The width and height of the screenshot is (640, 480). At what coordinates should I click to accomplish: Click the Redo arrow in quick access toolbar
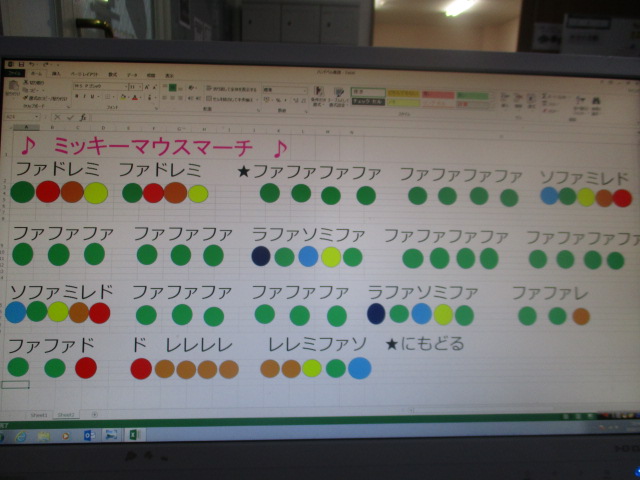click(x=45, y=65)
